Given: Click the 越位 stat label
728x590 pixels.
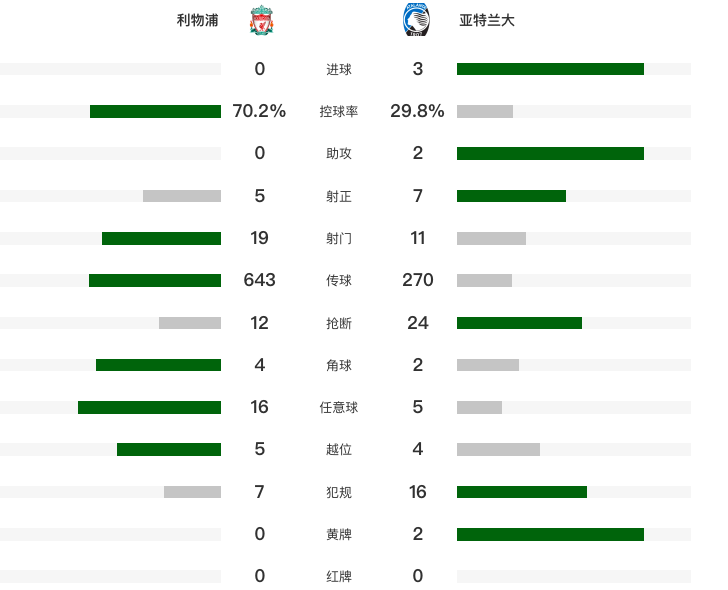Looking at the screenshot, I should 339,450.
